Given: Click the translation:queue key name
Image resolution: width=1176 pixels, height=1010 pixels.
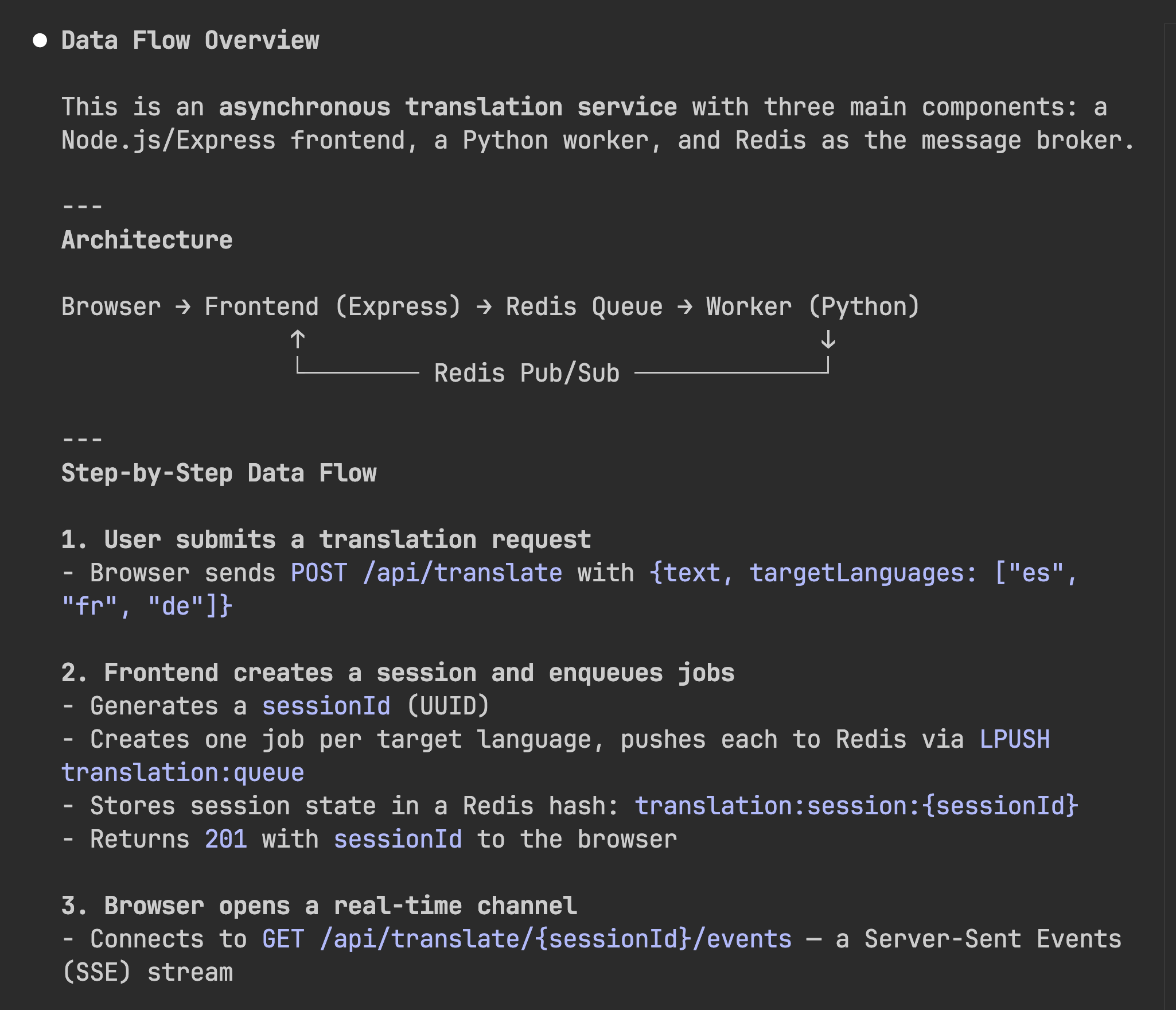Looking at the screenshot, I should click(182, 773).
